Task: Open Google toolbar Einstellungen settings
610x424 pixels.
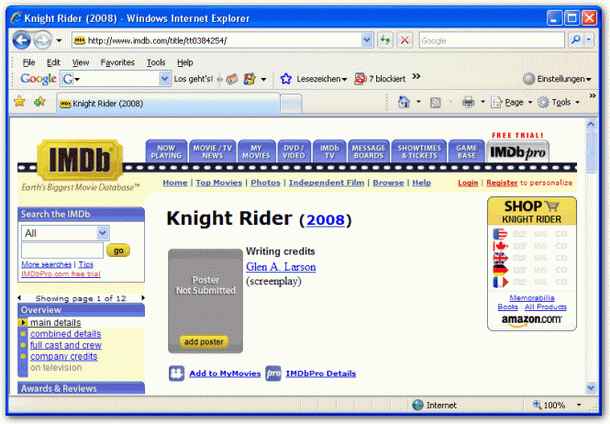Action: (x=557, y=79)
